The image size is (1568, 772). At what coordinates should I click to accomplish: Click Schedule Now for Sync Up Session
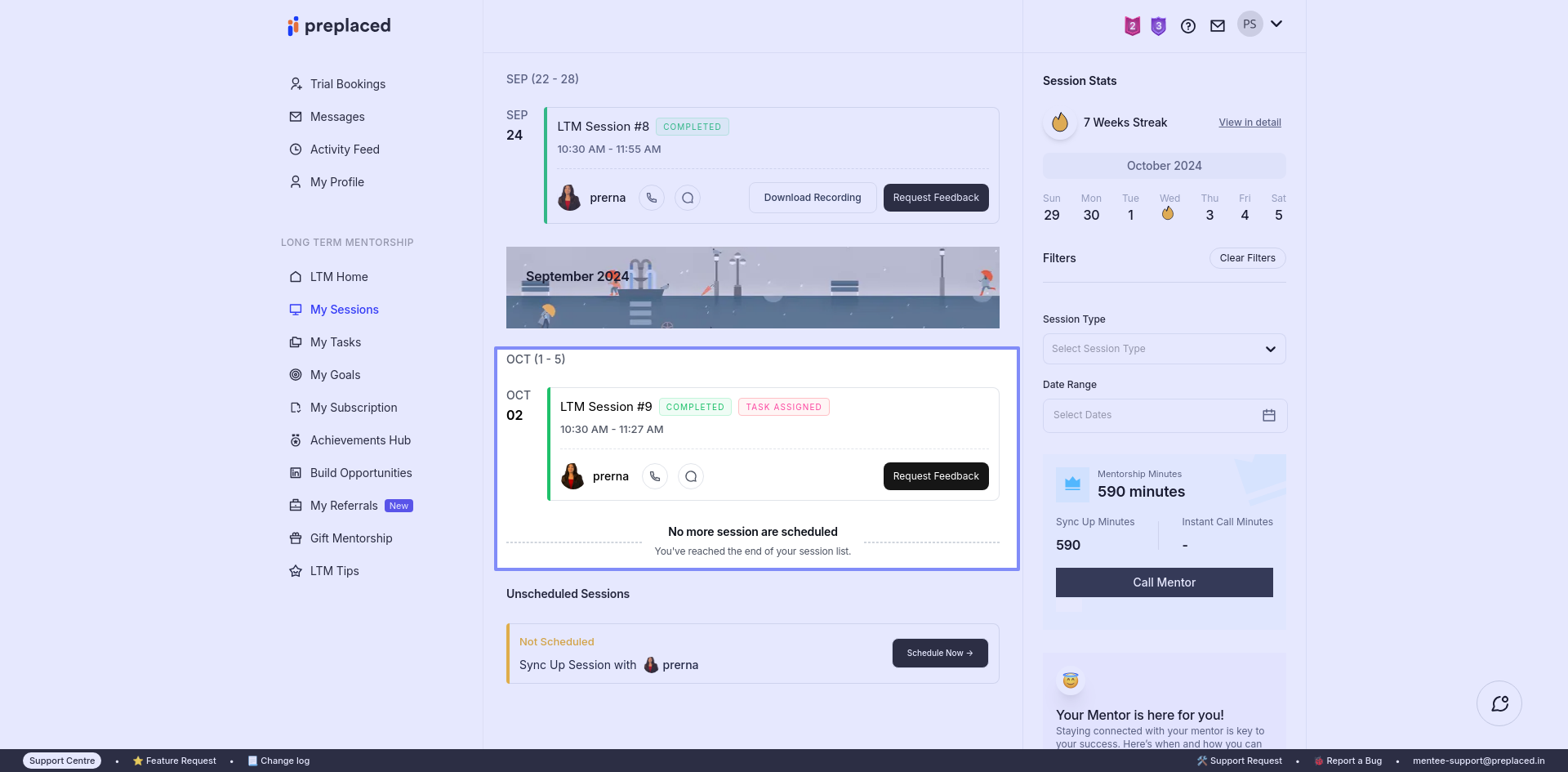[x=940, y=653]
